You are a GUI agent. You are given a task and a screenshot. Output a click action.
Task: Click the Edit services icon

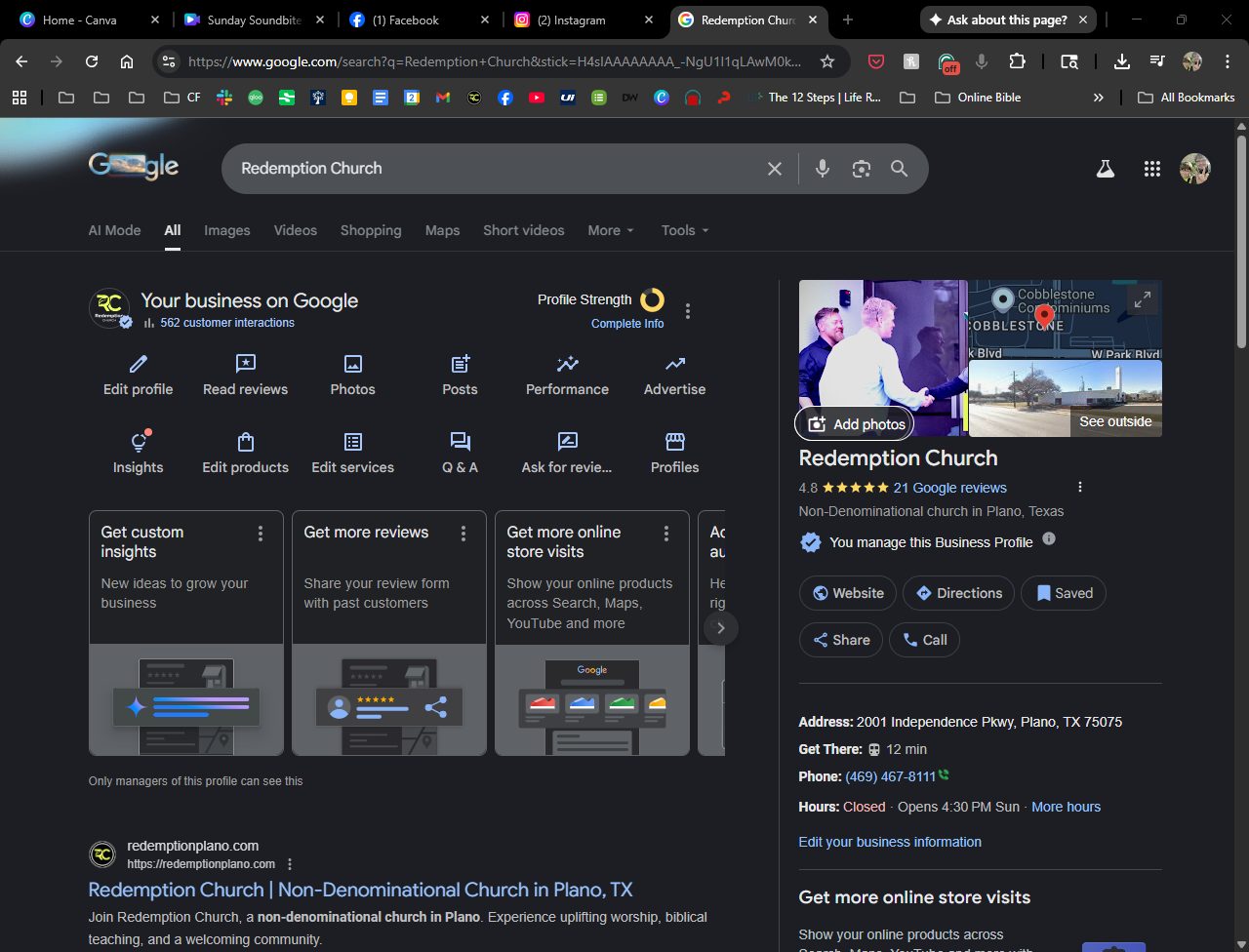pos(352,443)
